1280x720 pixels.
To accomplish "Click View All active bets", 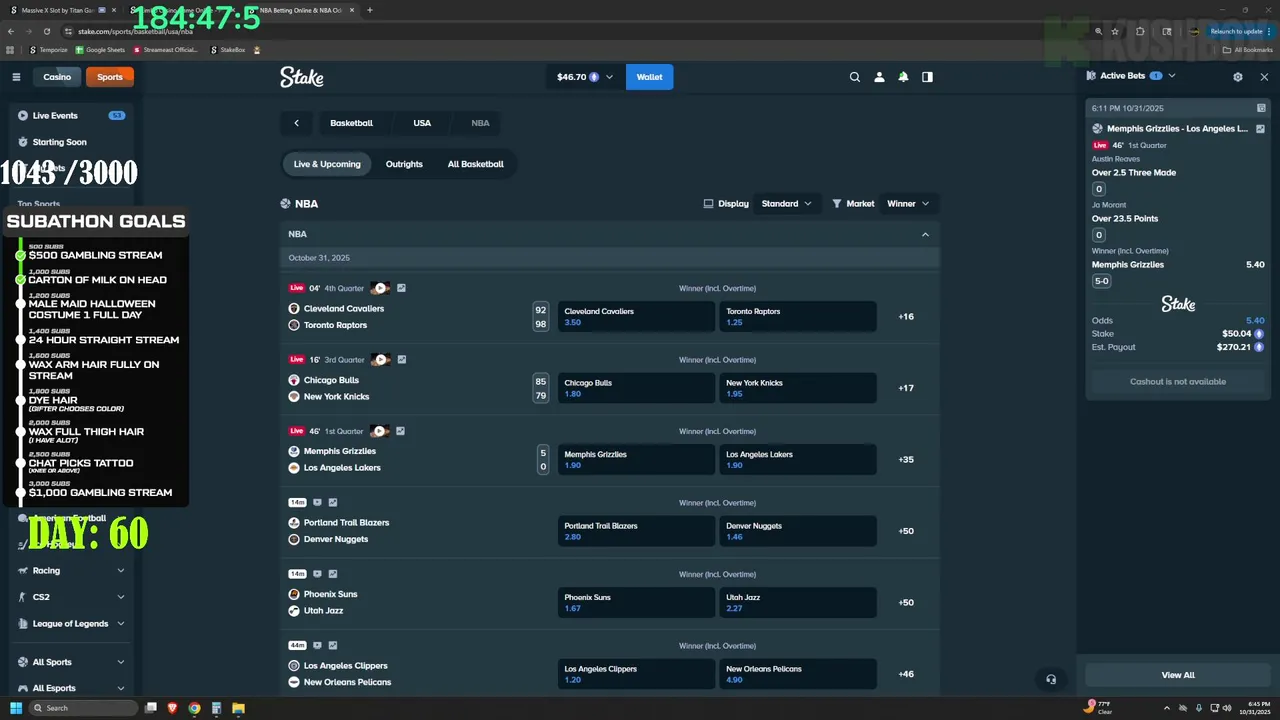I will click(1178, 675).
